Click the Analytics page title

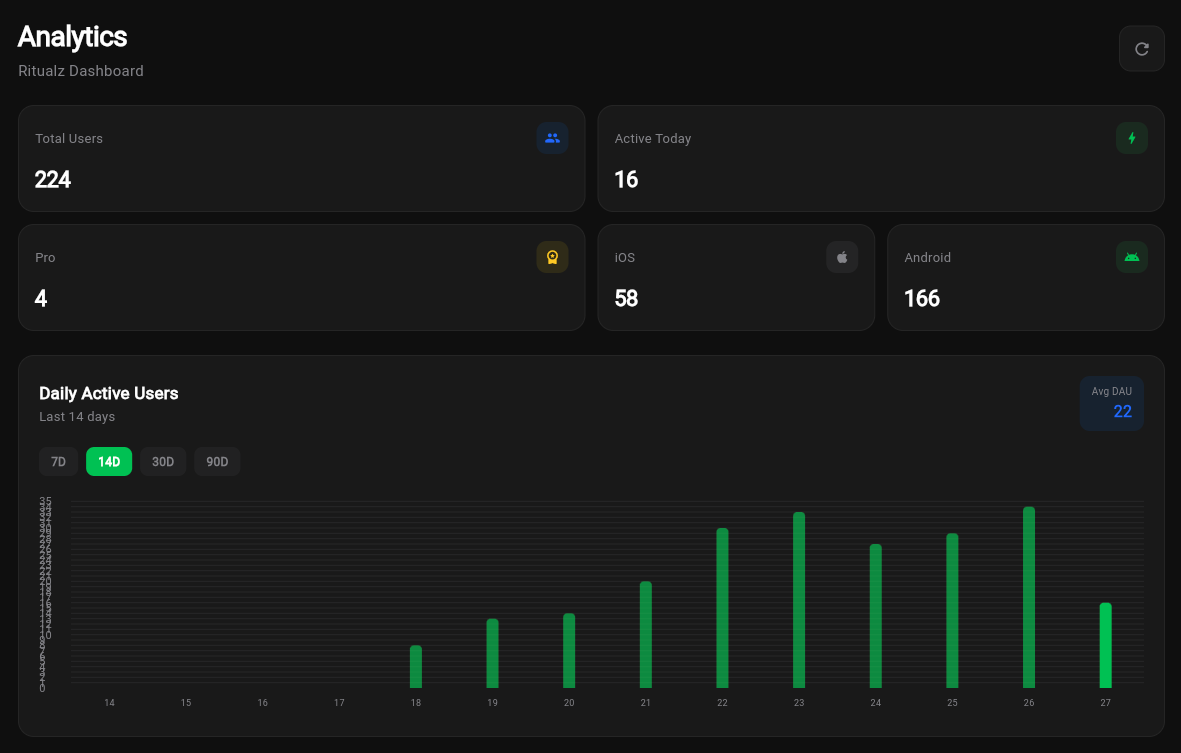(x=71, y=37)
